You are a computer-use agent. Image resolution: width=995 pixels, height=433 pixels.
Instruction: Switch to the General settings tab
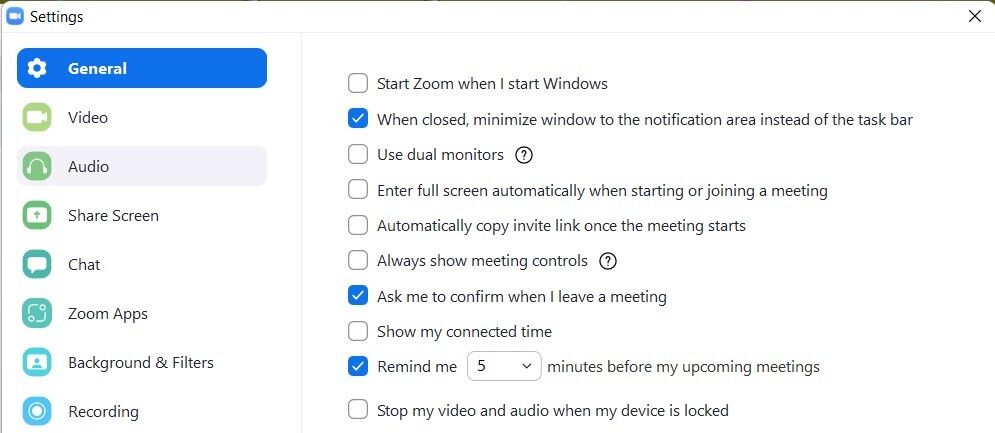pos(142,68)
